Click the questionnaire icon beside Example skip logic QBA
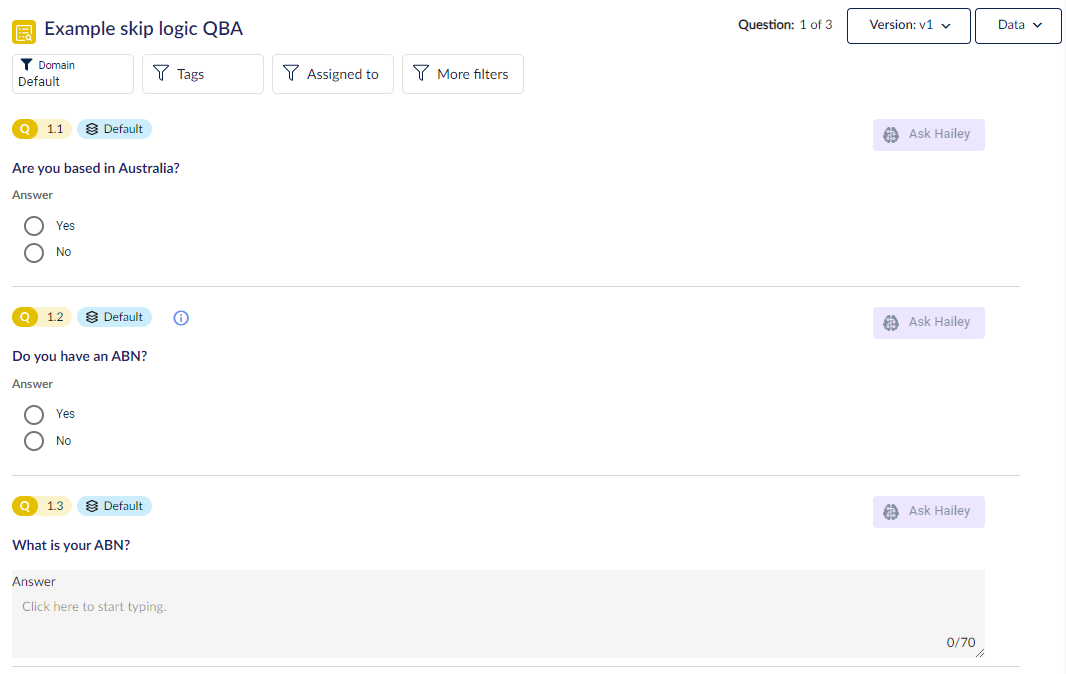The image size is (1066, 674). click(24, 31)
